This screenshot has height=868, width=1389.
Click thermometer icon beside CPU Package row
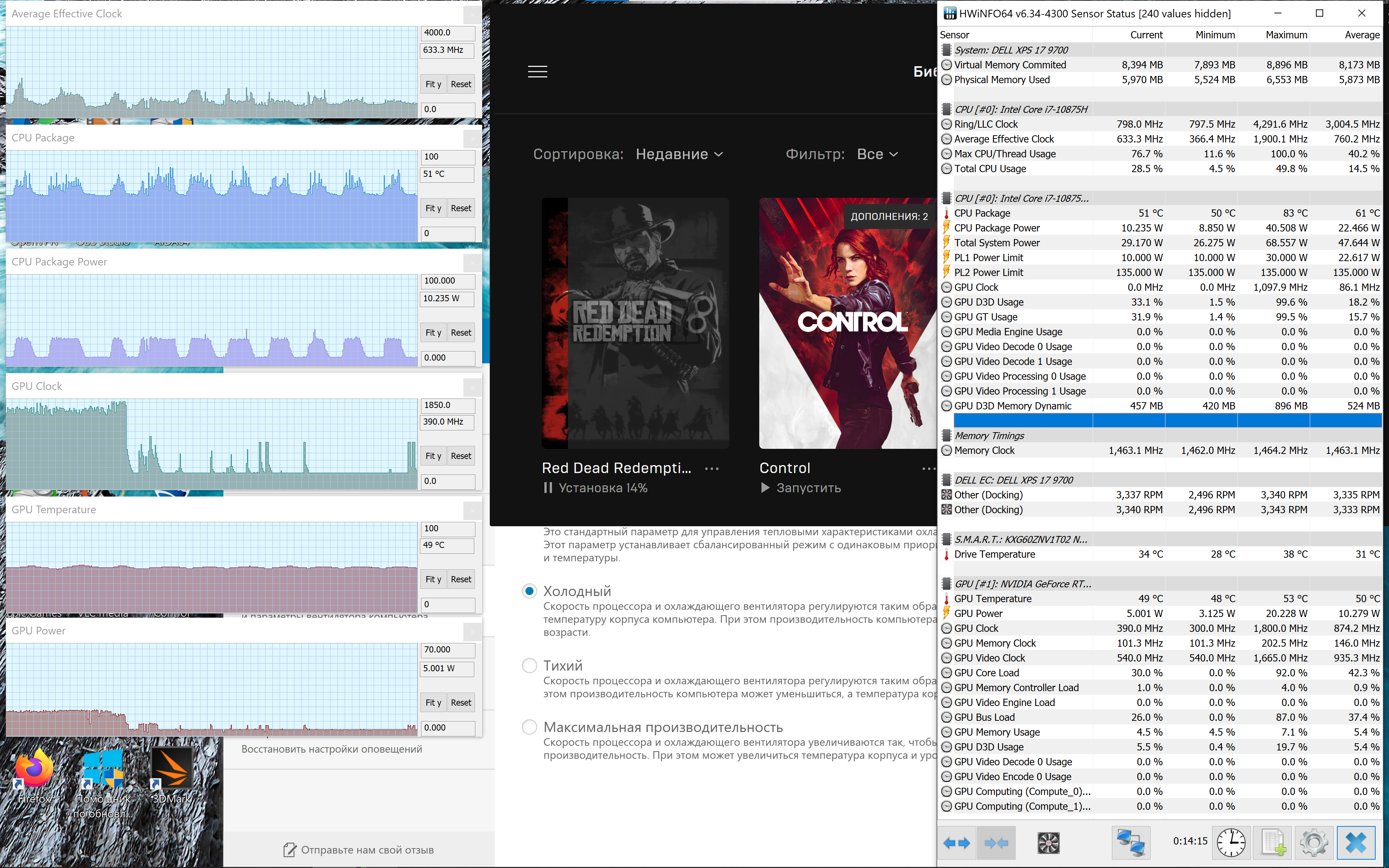[x=947, y=213]
